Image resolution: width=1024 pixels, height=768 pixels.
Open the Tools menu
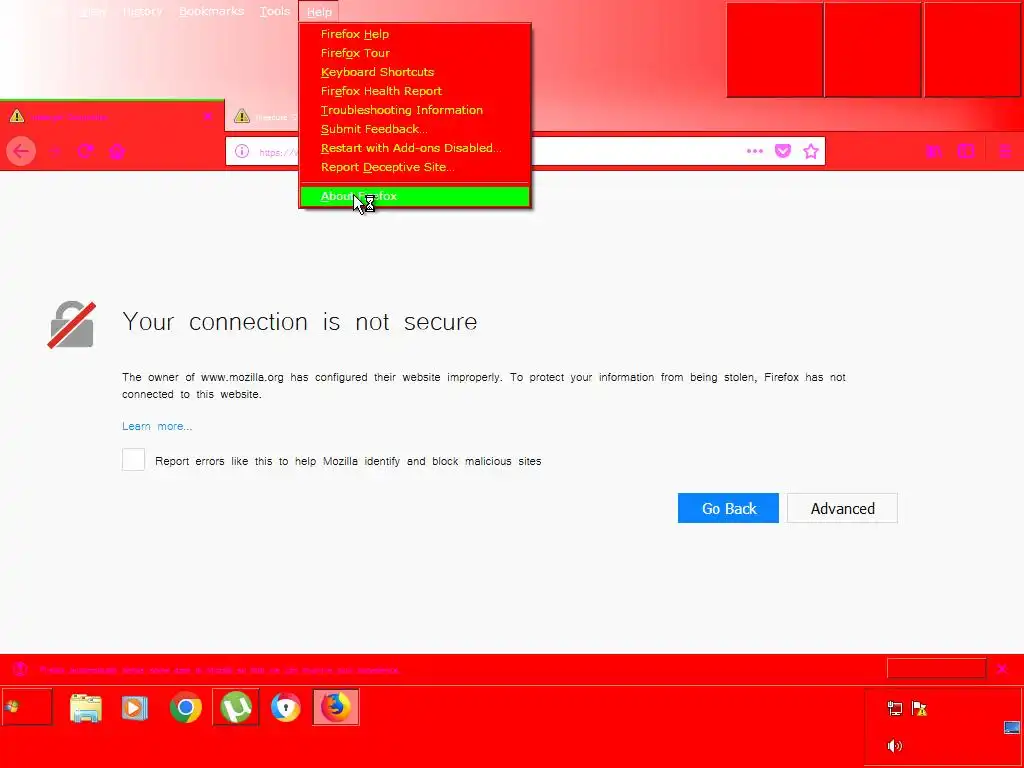point(275,12)
